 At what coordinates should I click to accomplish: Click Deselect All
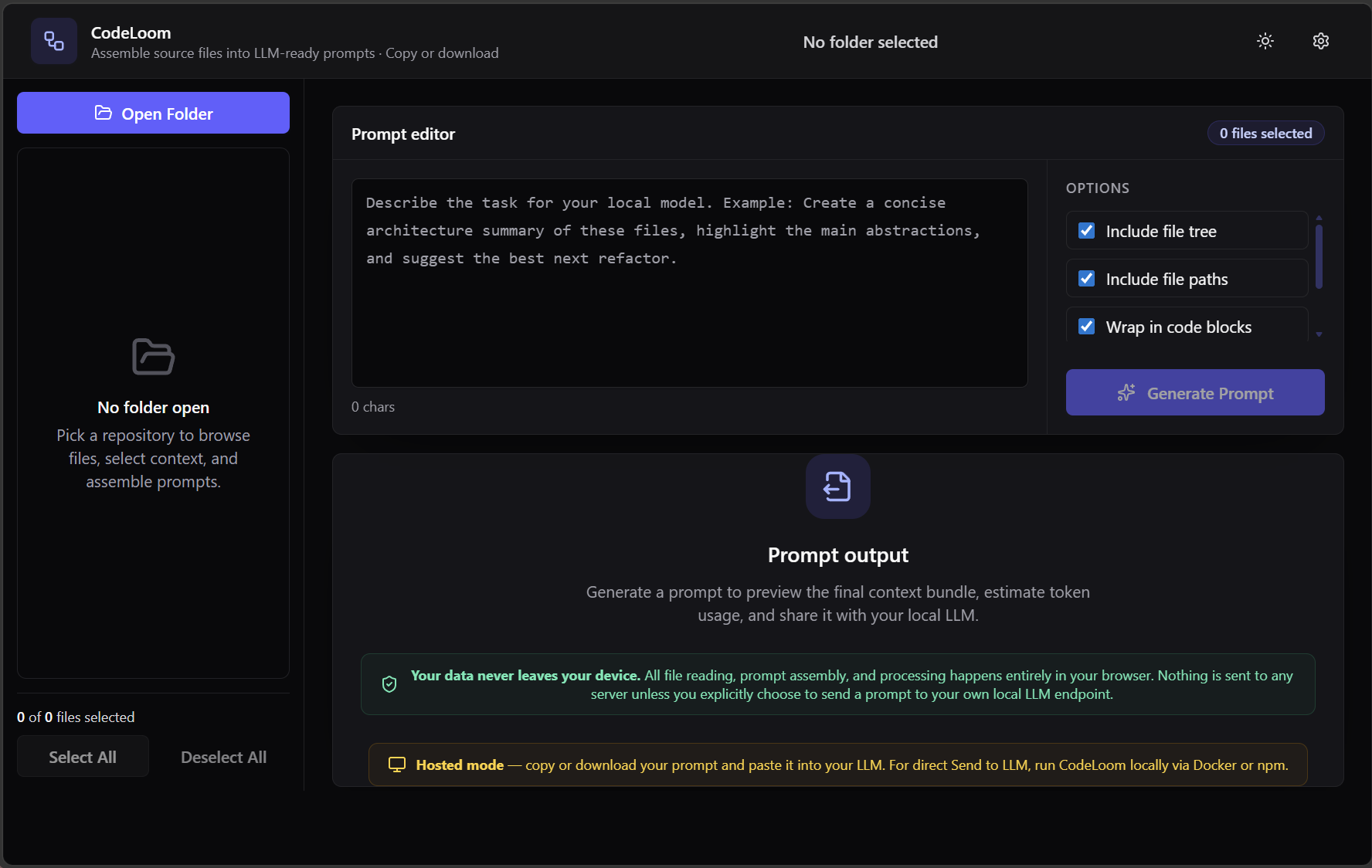(222, 757)
